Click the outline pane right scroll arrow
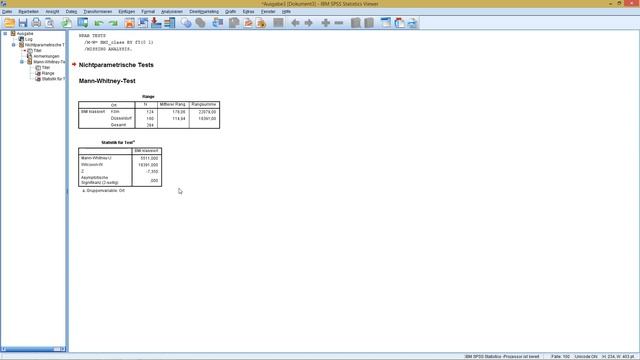640x360 pixels. pyautogui.click(x=62, y=349)
